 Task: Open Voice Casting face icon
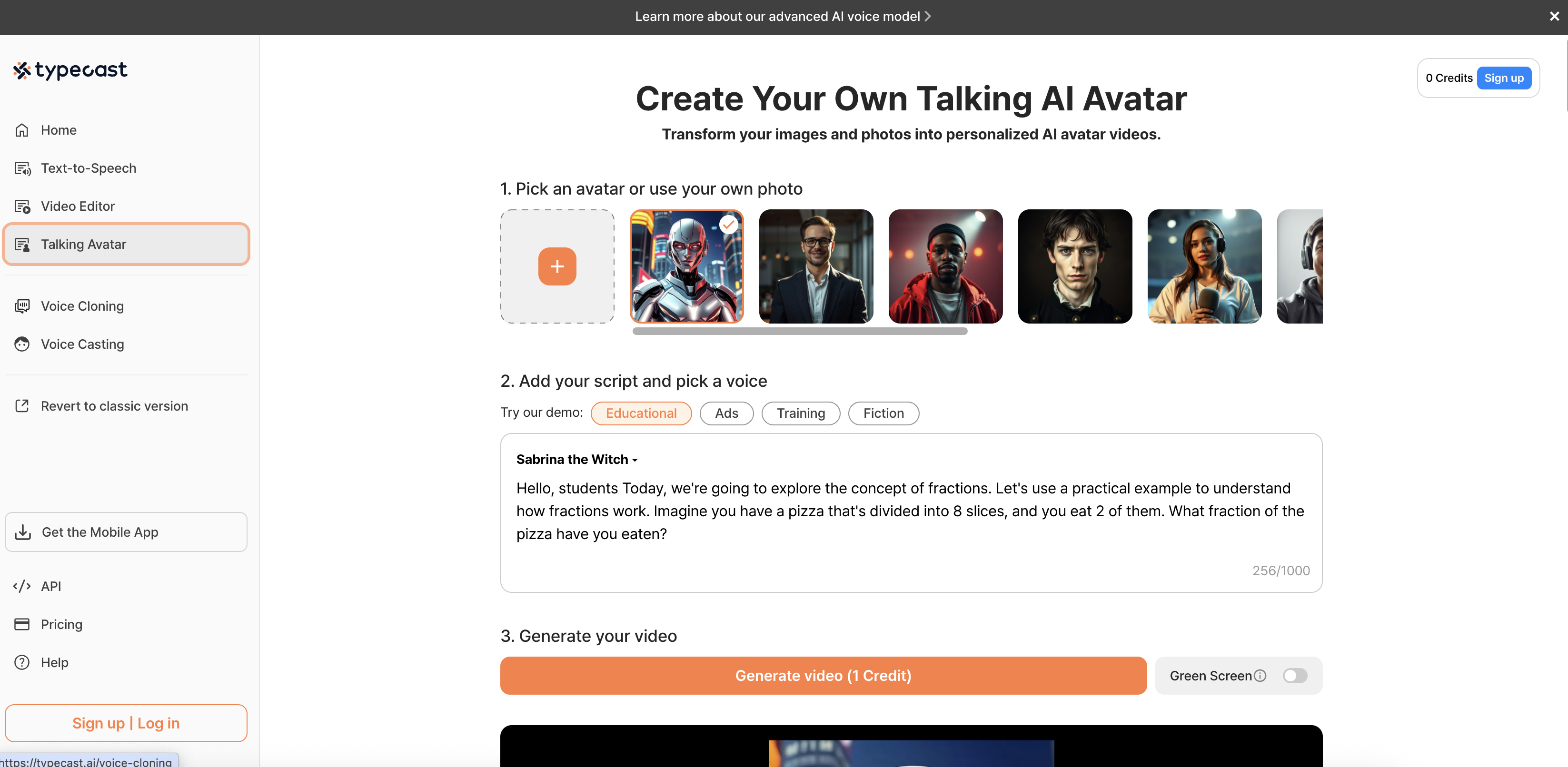pos(22,344)
